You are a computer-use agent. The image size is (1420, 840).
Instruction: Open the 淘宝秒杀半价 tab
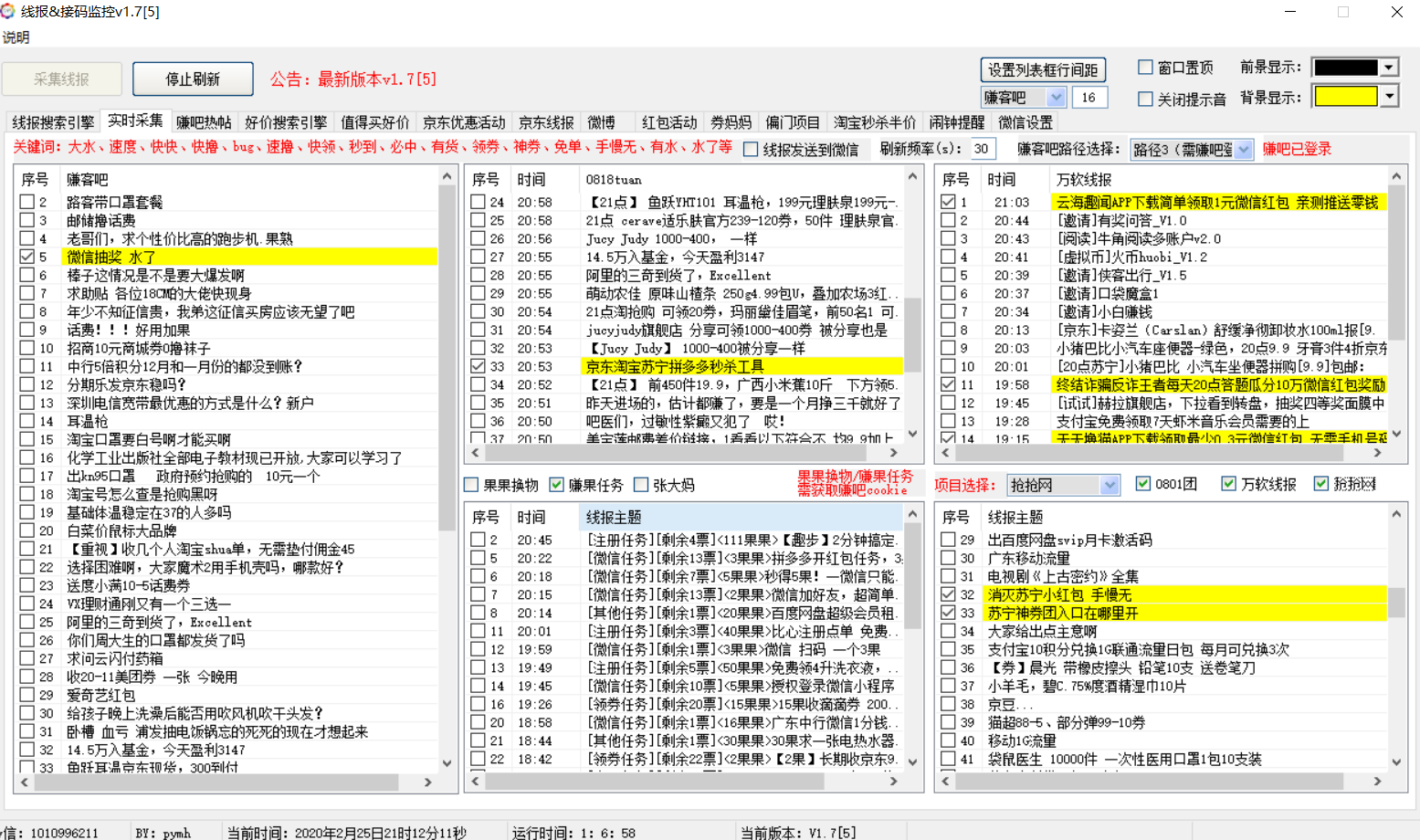click(x=875, y=122)
